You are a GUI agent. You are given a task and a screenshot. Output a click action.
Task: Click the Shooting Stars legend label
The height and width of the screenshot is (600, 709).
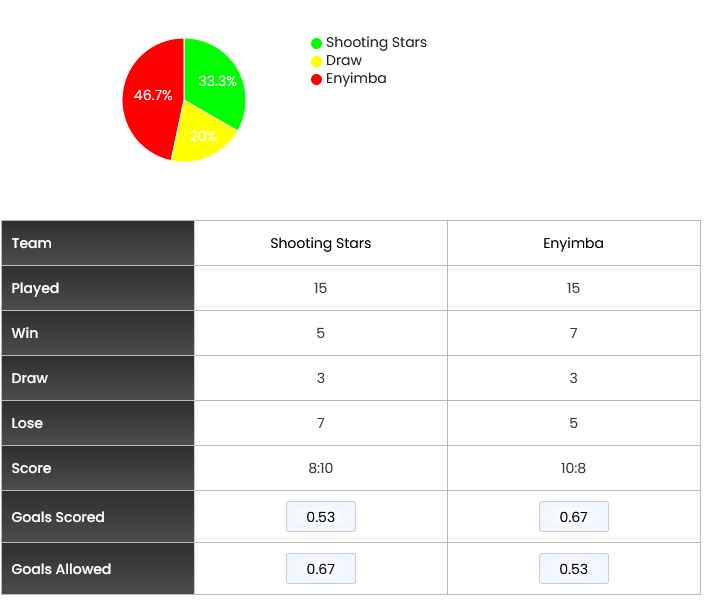(376, 43)
